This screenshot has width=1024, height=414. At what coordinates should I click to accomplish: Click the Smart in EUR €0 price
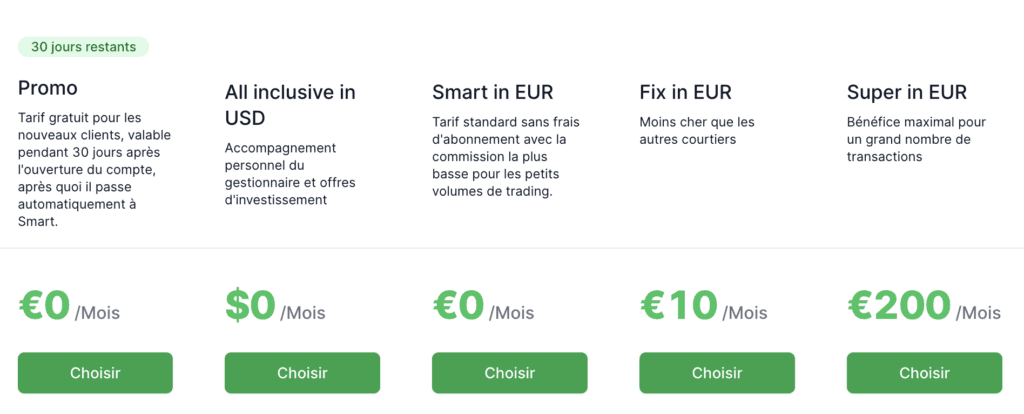click(483, 306)
